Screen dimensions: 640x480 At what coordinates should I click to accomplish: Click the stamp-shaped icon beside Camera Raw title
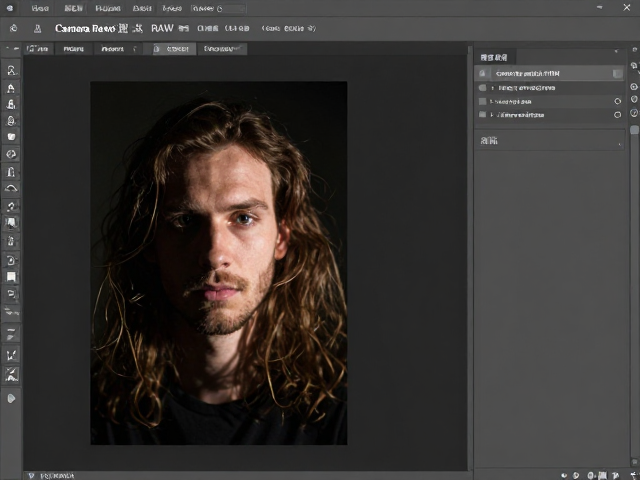click(x=37, y=29)
